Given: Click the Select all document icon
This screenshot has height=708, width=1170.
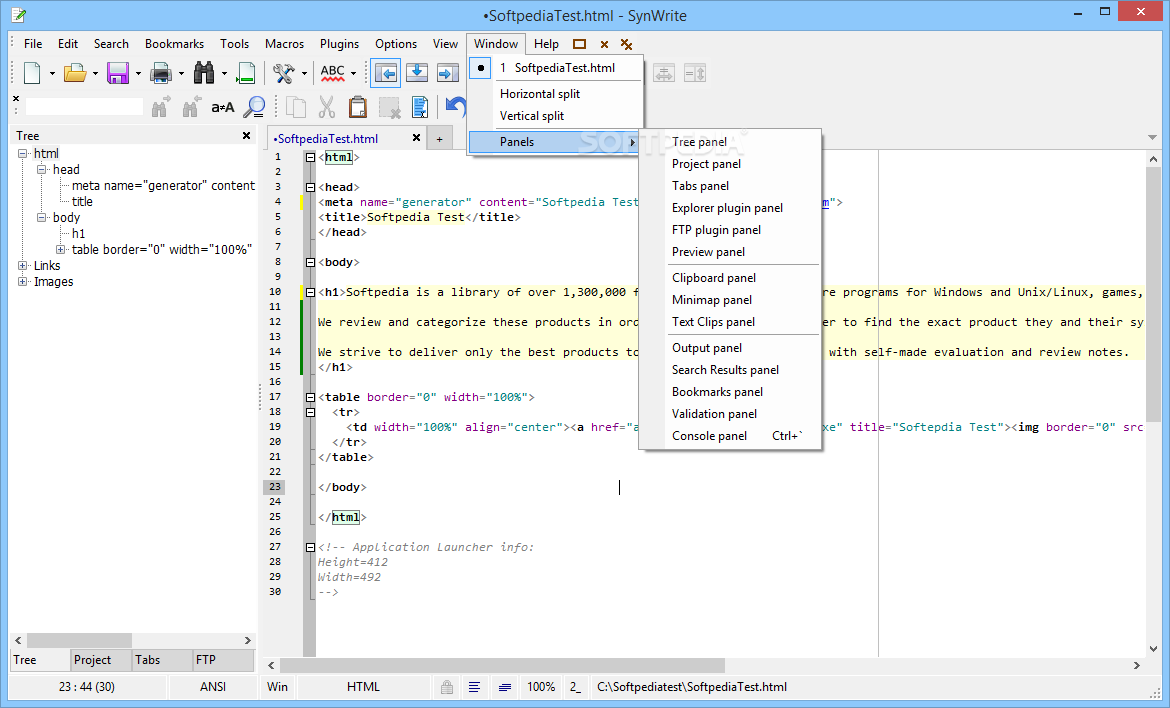Looking at the screenshot, I should point(420,107).
